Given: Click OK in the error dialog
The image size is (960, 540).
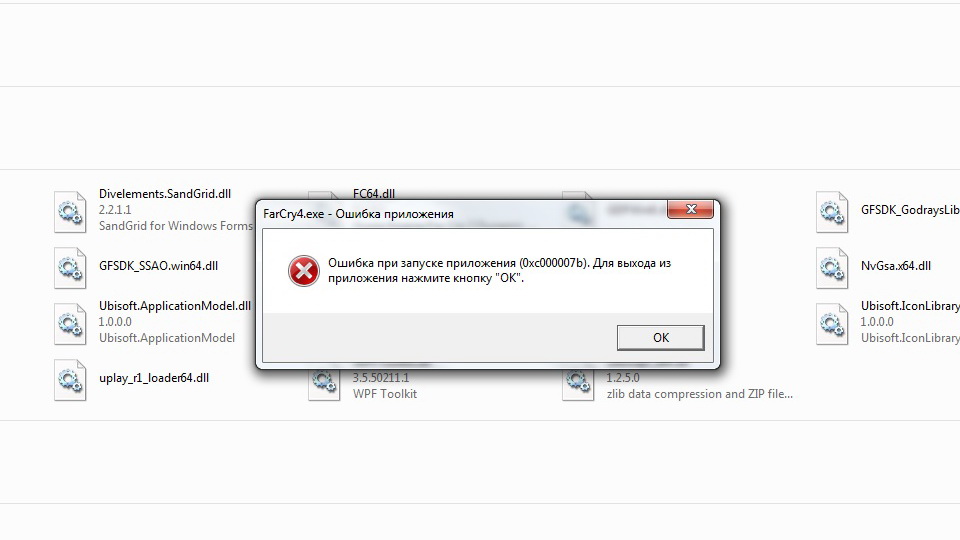Looking at the screenshot, I should point(661,337).
